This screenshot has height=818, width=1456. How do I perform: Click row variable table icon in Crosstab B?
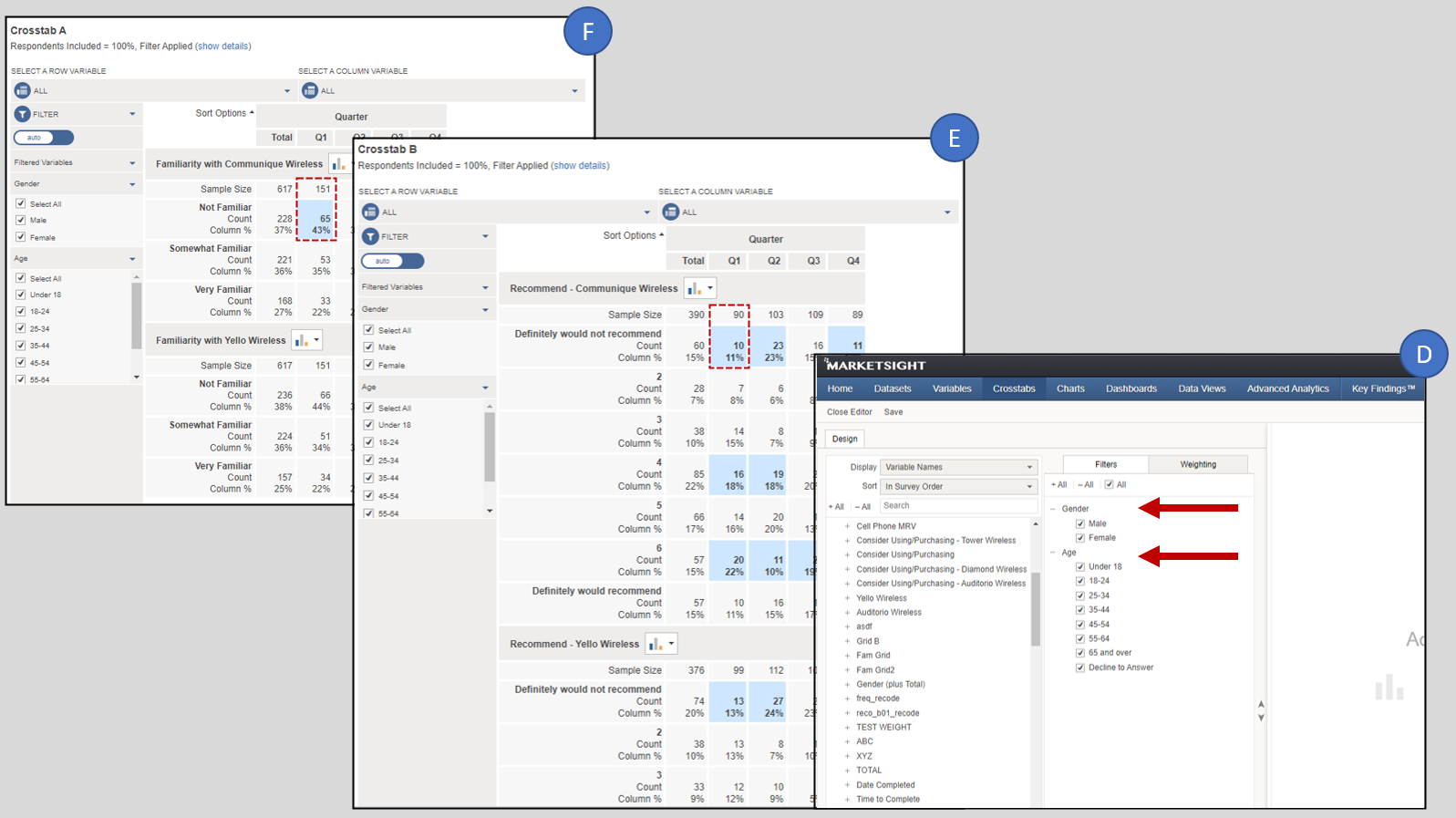pyautogui.click(x=369, y=212)
